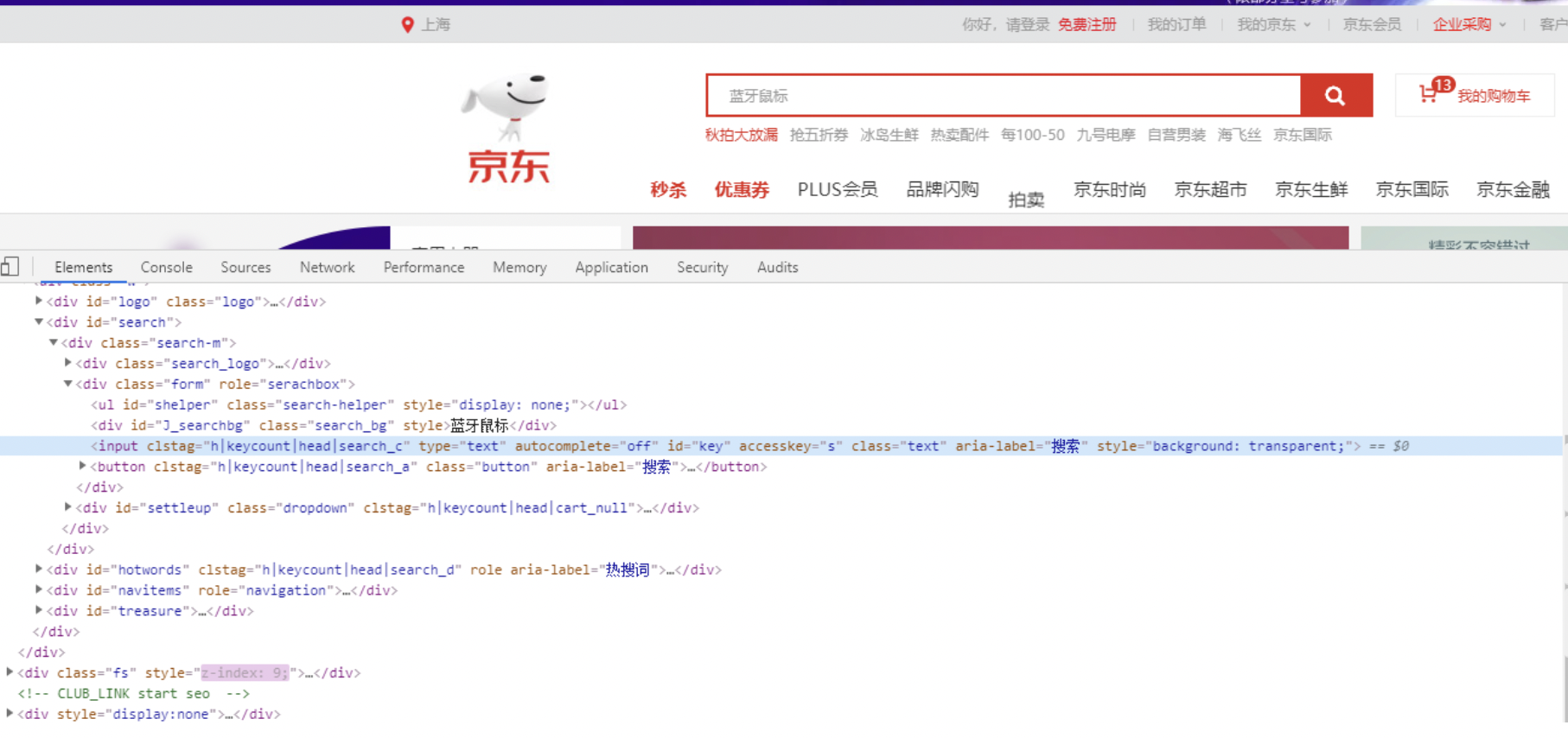Switch to the Sources tab

pos(245,267)
